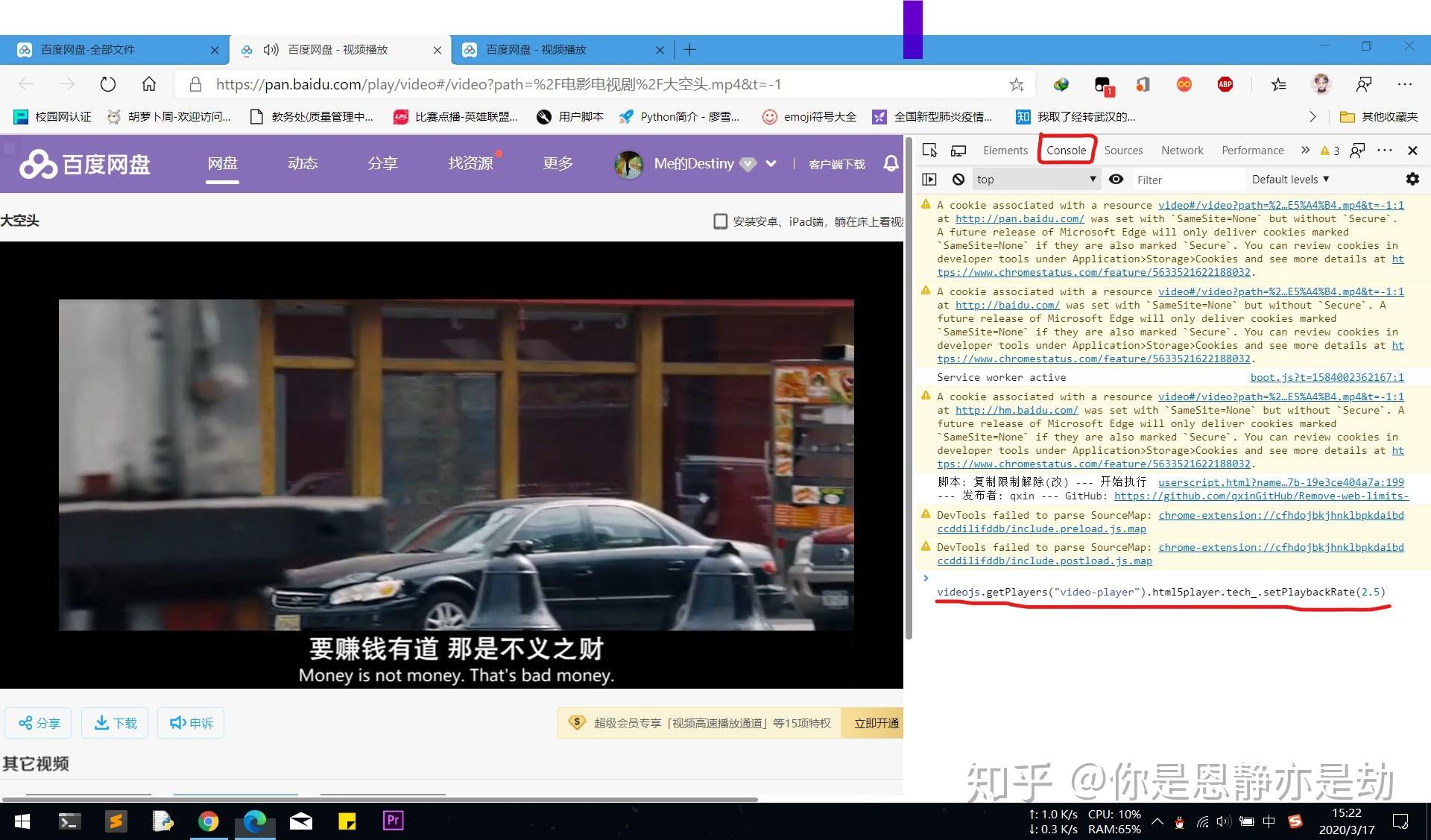This screenshot has width=1431, height=840.
Task: Show hidden system tray icons
Action: click(1157, 821)
